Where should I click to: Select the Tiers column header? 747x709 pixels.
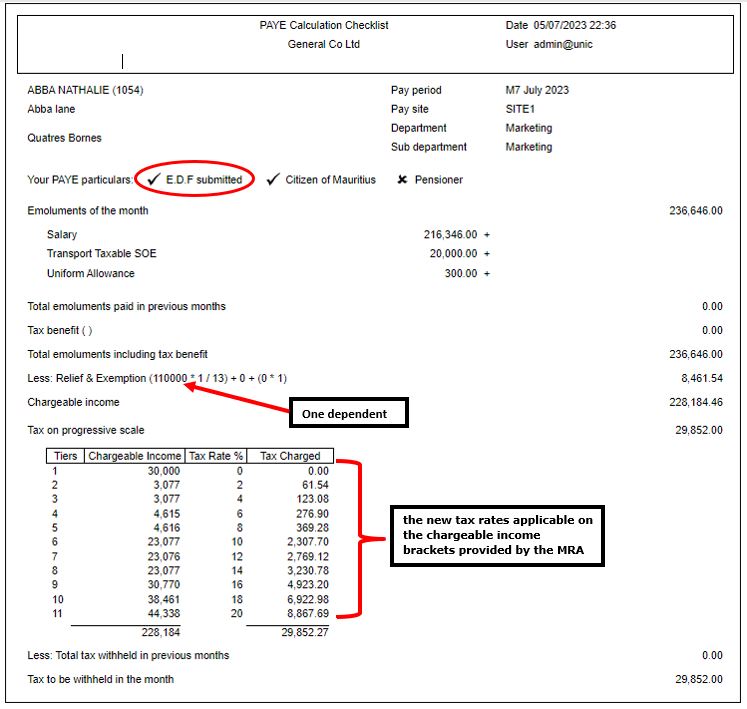[x=63, y=456]
